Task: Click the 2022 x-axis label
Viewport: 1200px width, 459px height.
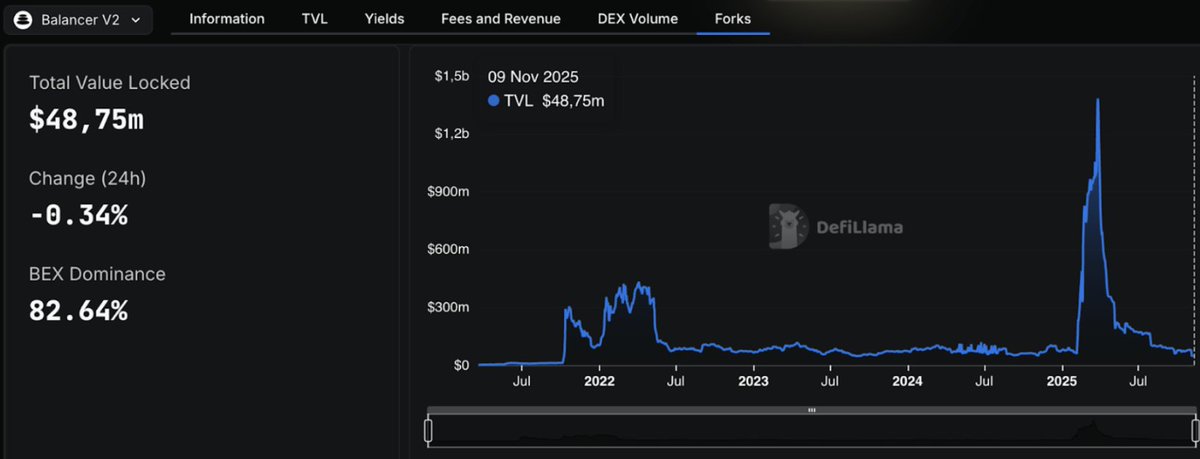Action: (x=599, y=381)
